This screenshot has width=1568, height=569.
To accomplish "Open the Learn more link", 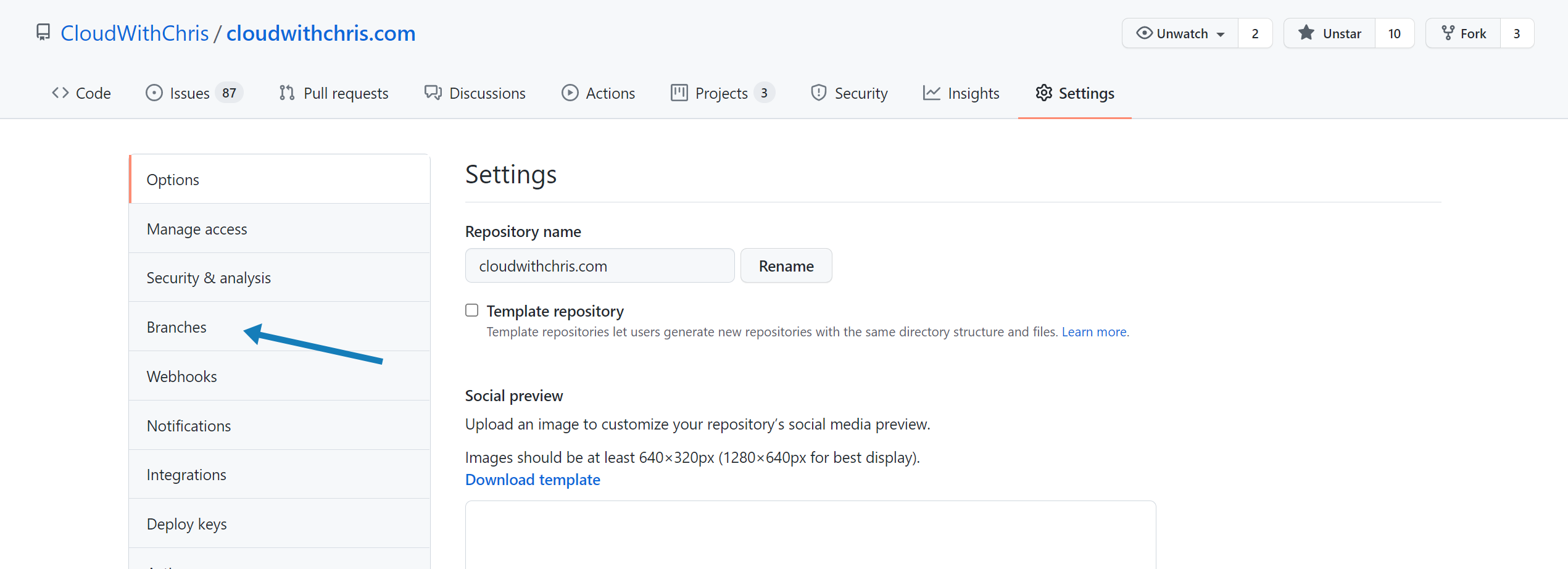I will [1093, 331].
